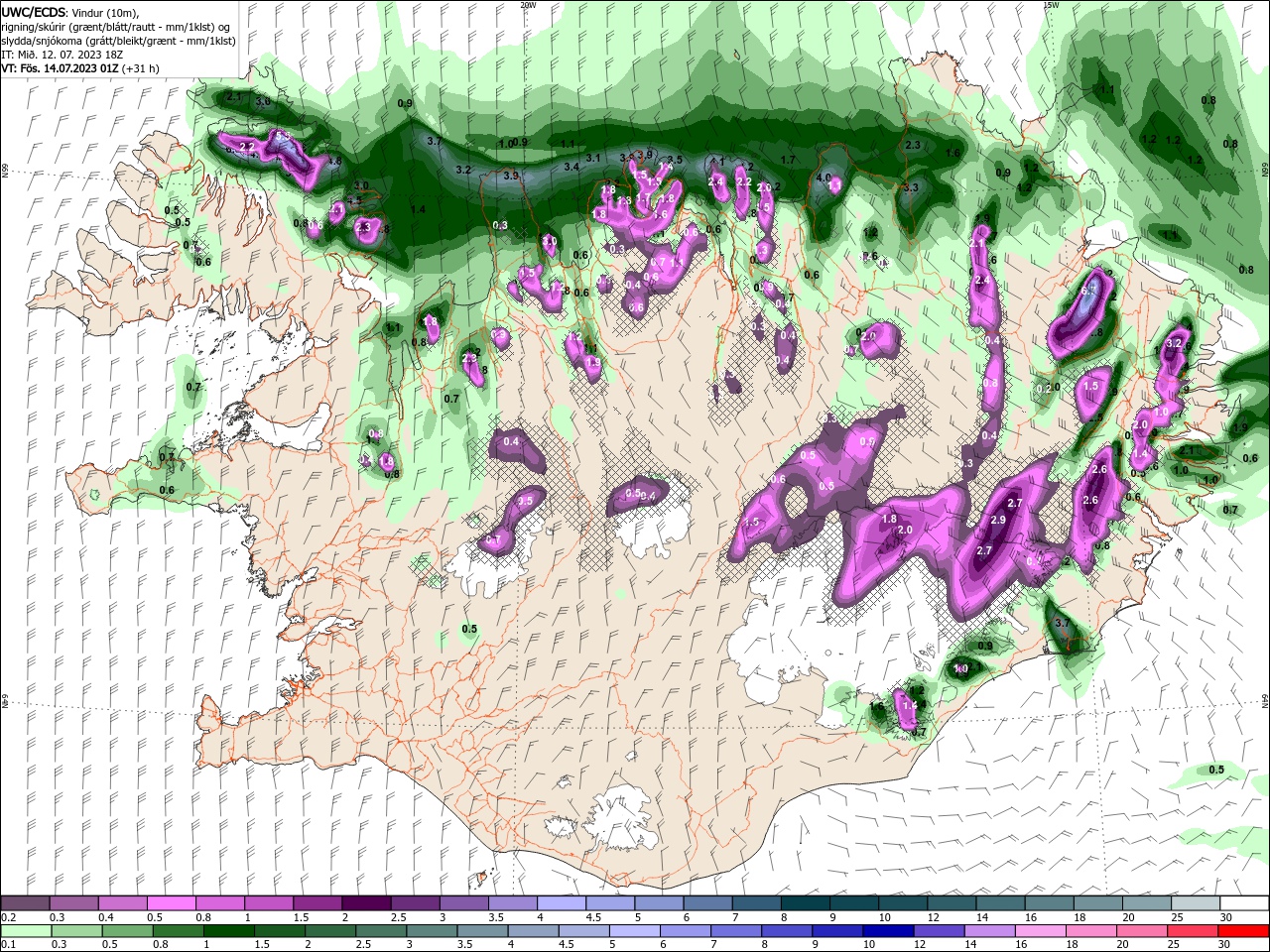Choose the darkest purple 2–2.5 mm snow swatch
The width and height of the screenshot is (1270, 952).
[365, 903]
